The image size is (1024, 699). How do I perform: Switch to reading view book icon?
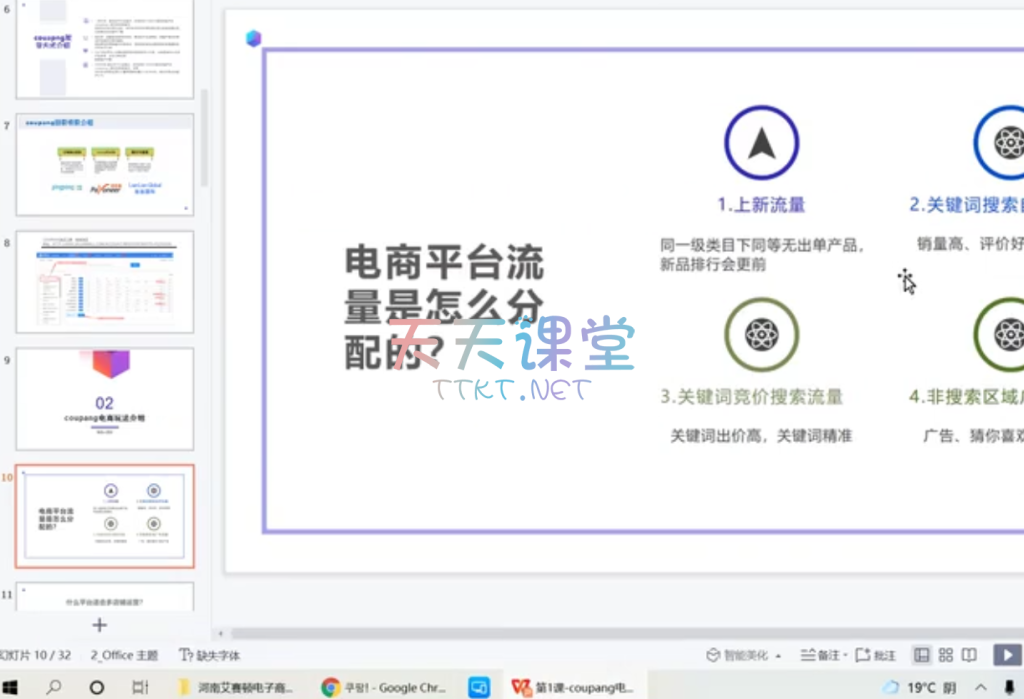969,655
